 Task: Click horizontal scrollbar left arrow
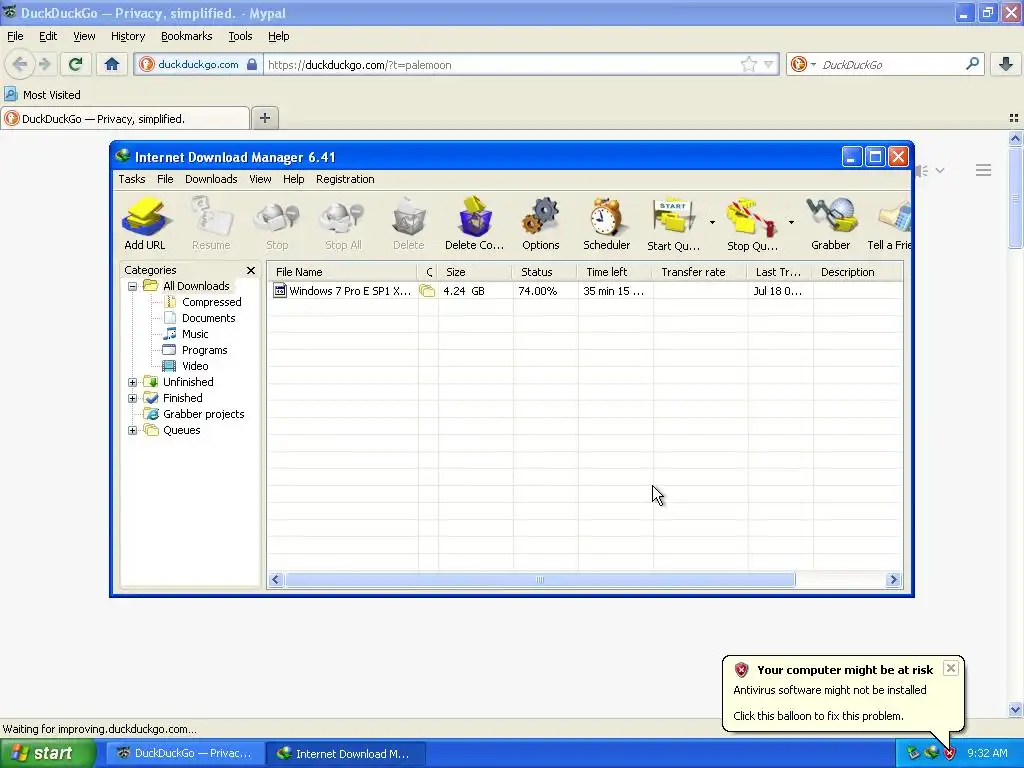pyautogui.click(x=276, y=580)
